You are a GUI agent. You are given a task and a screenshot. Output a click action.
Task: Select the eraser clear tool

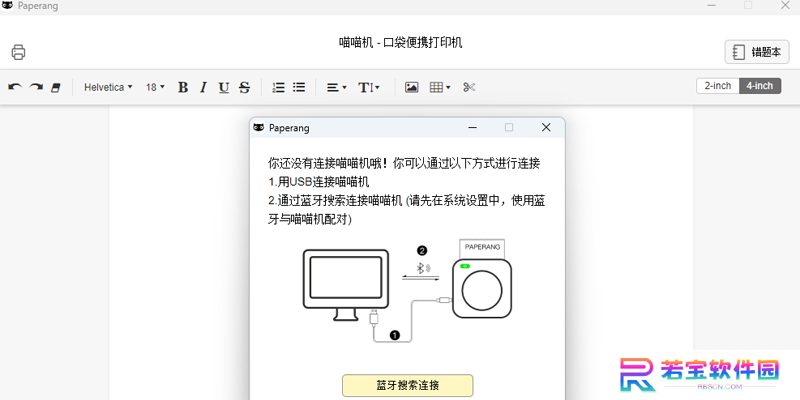point(56,88)
